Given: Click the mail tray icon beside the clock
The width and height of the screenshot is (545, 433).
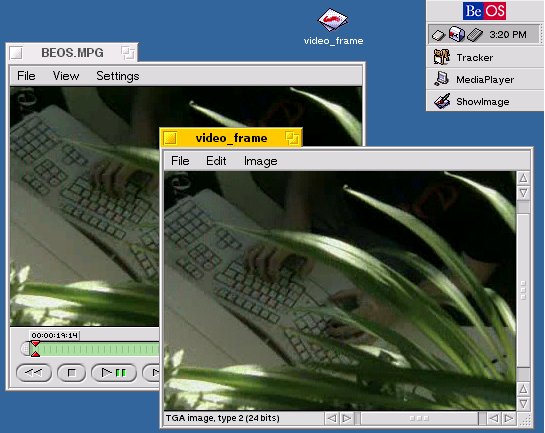Looking at the screenshot, I should point(456,34).
